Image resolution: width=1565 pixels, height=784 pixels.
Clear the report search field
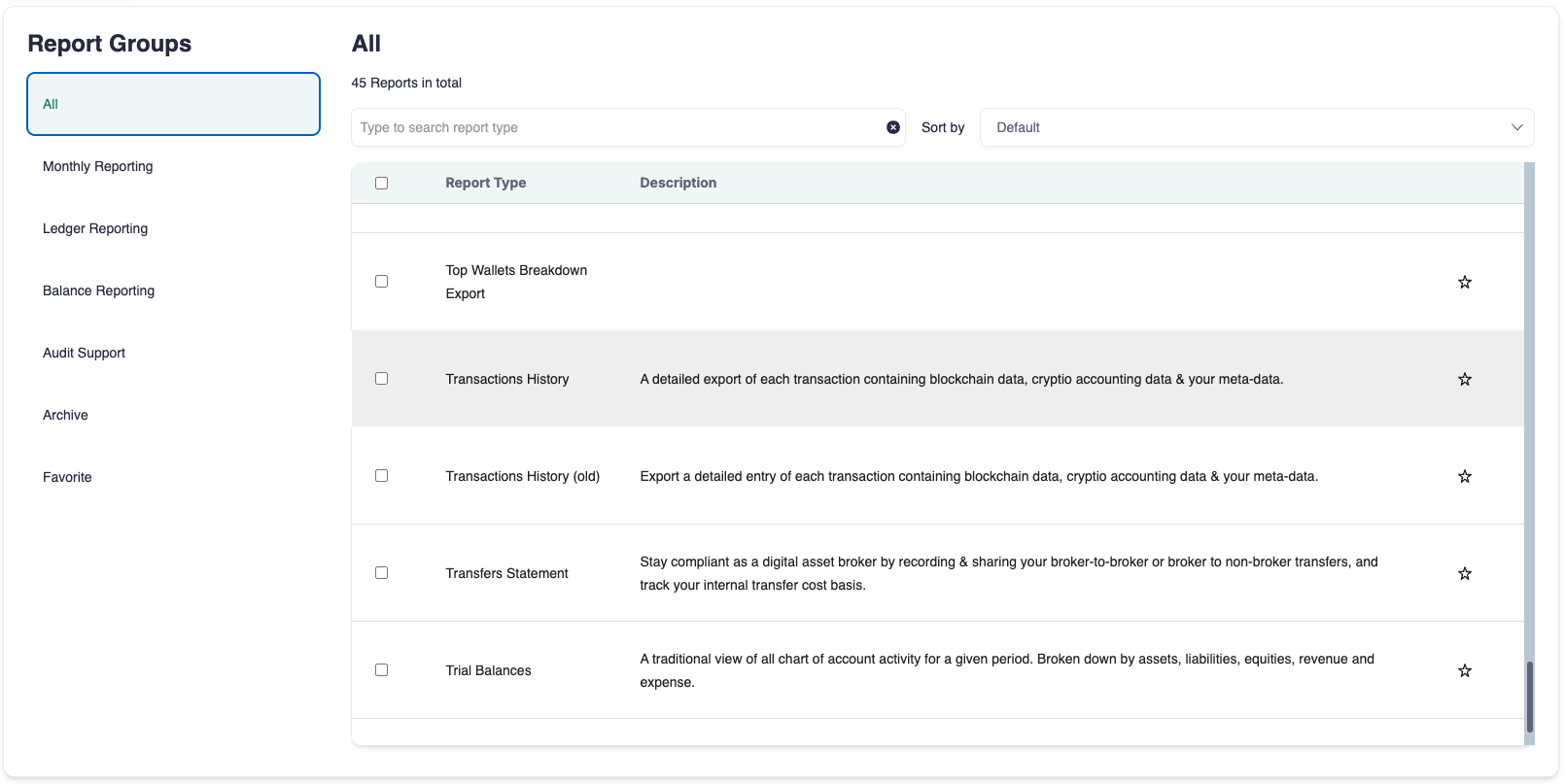pos(892,127)
